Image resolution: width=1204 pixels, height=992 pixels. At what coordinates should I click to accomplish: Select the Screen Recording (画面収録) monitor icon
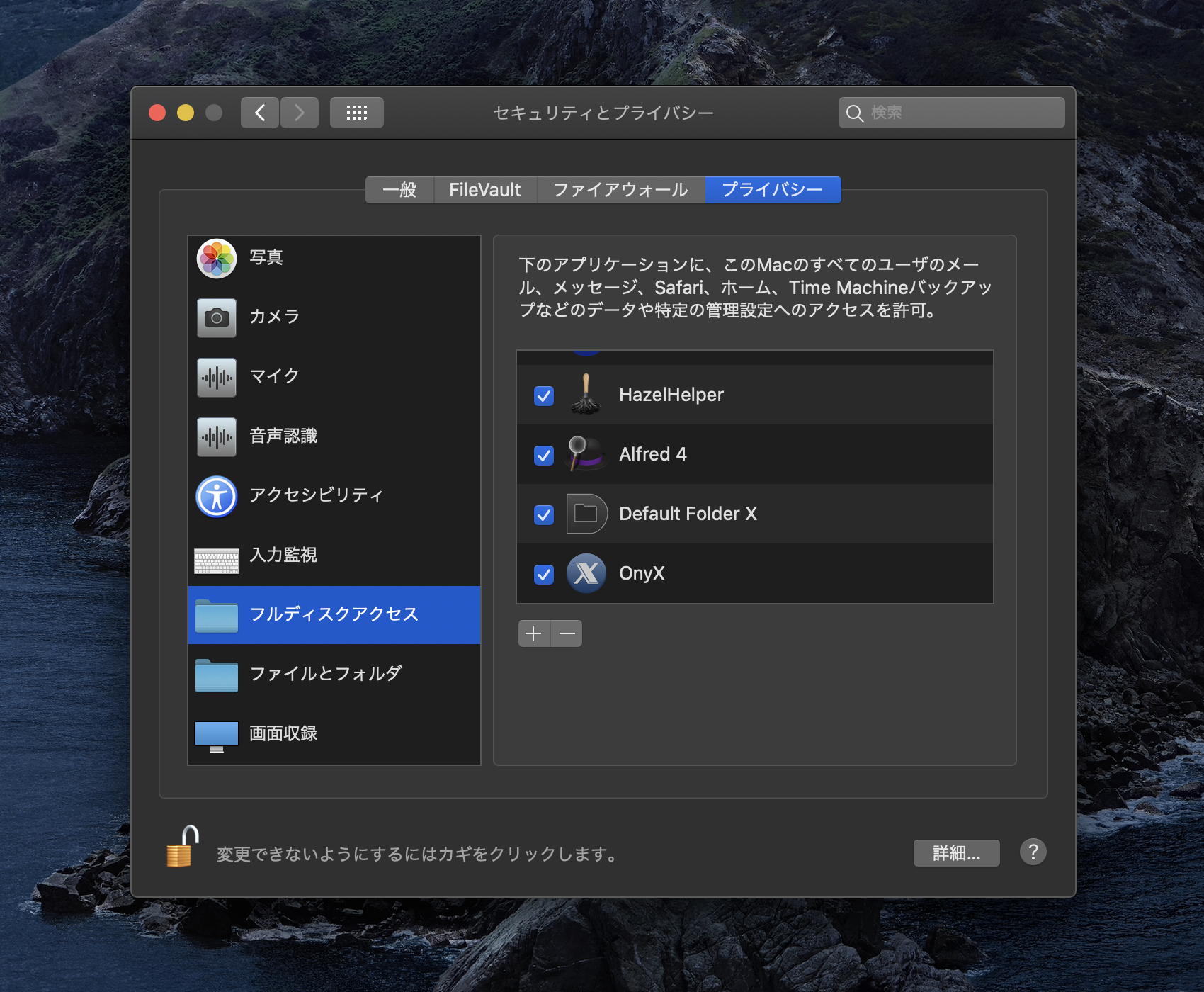coord(217,737)
